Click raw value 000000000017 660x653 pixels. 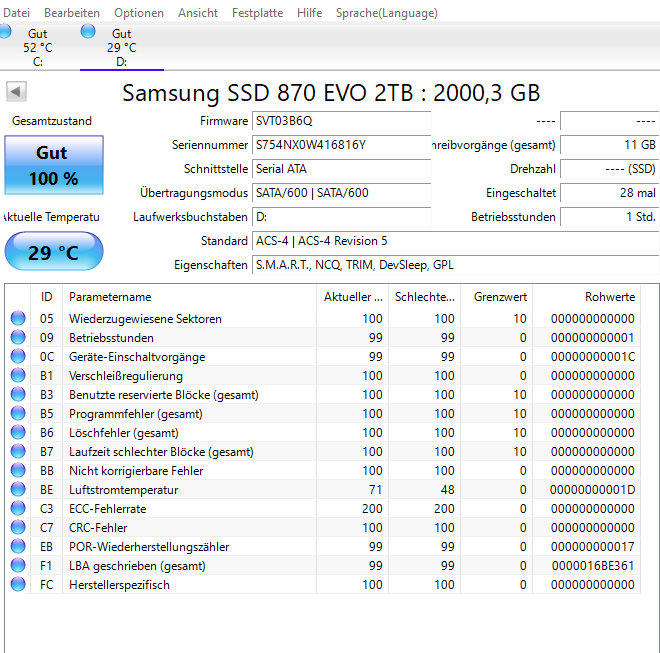(593, 546)
